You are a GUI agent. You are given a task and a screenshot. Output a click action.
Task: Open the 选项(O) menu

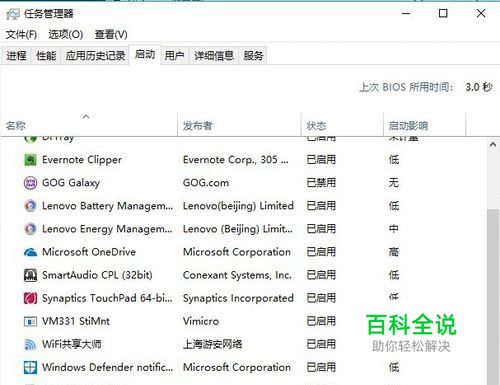[66, 34]
